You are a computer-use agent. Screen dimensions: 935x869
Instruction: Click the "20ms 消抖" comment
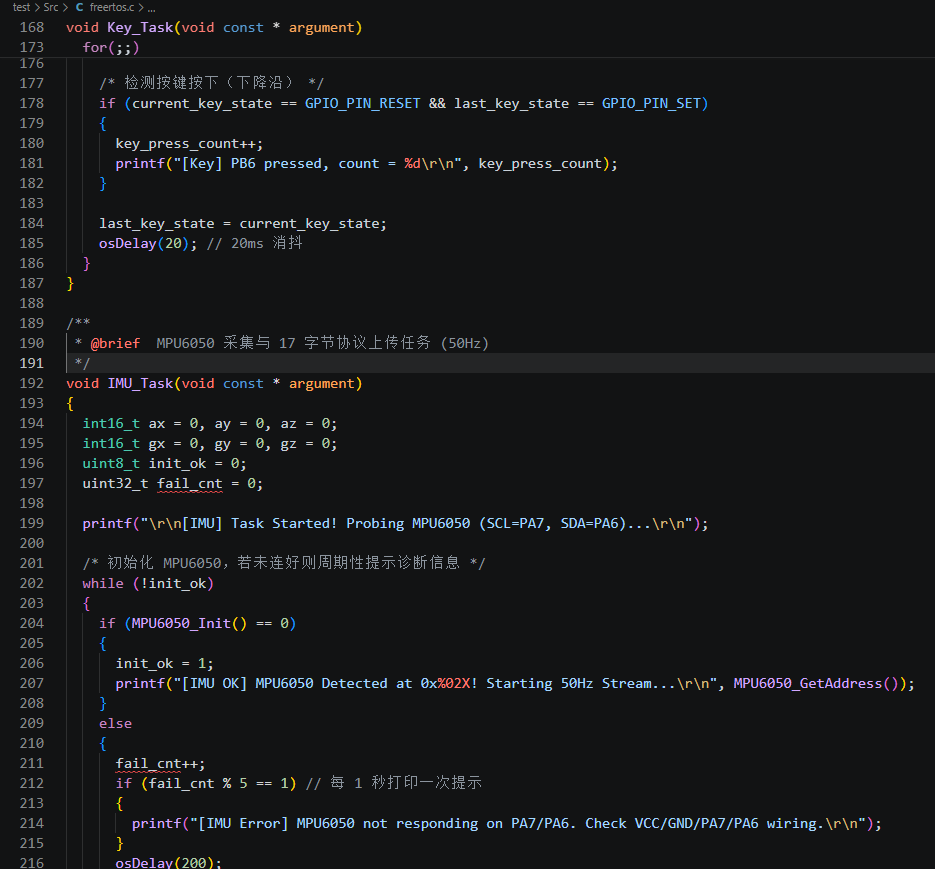255,243
